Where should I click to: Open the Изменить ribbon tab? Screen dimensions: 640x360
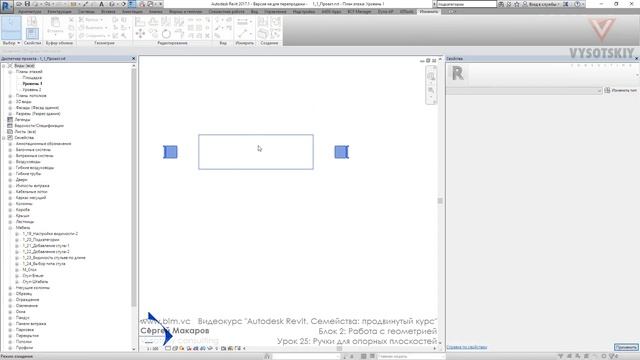tap(429, 12)
